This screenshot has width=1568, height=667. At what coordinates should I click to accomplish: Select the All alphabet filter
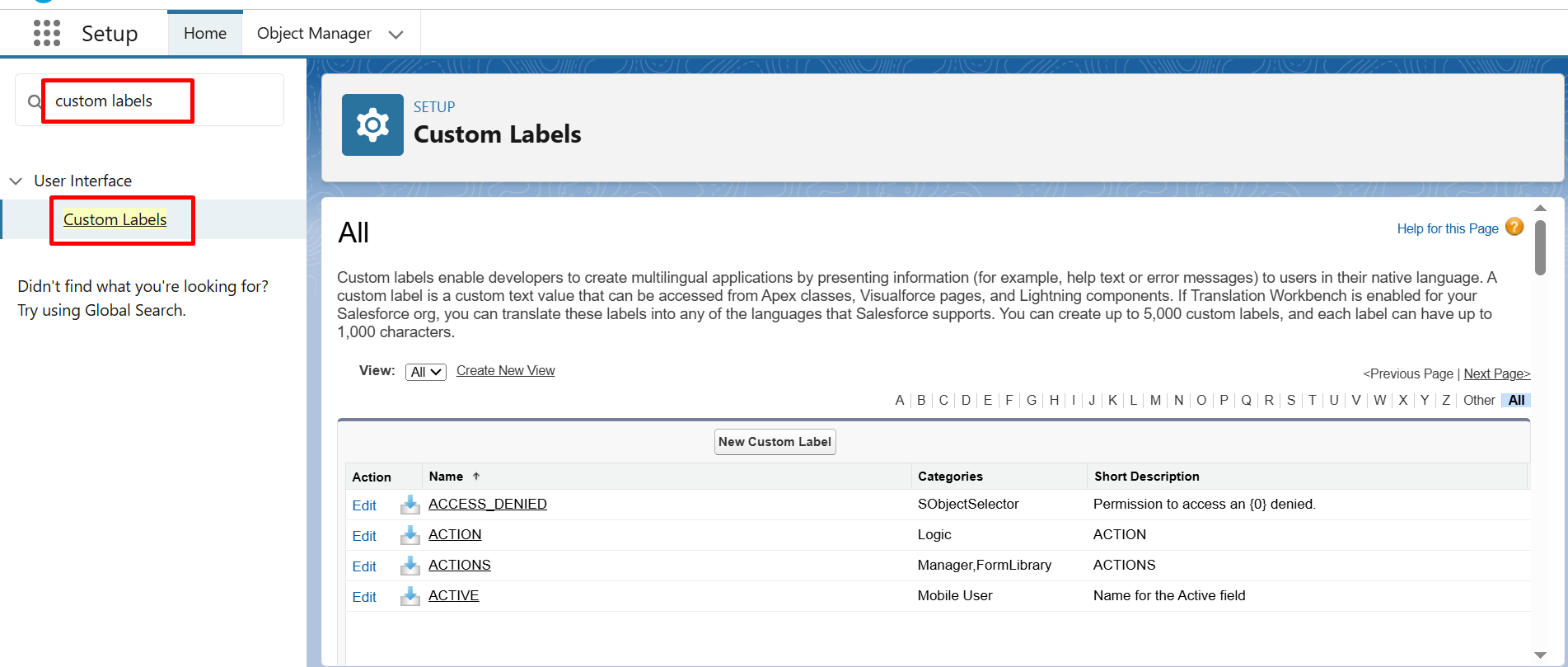coord(1516,400)
